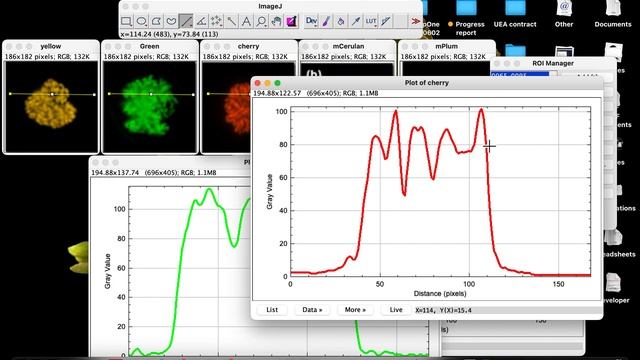Select middle handle of Green image line
Image resolution: width=640 pixels, height=360 pixels.
click(x=151, y=94)
